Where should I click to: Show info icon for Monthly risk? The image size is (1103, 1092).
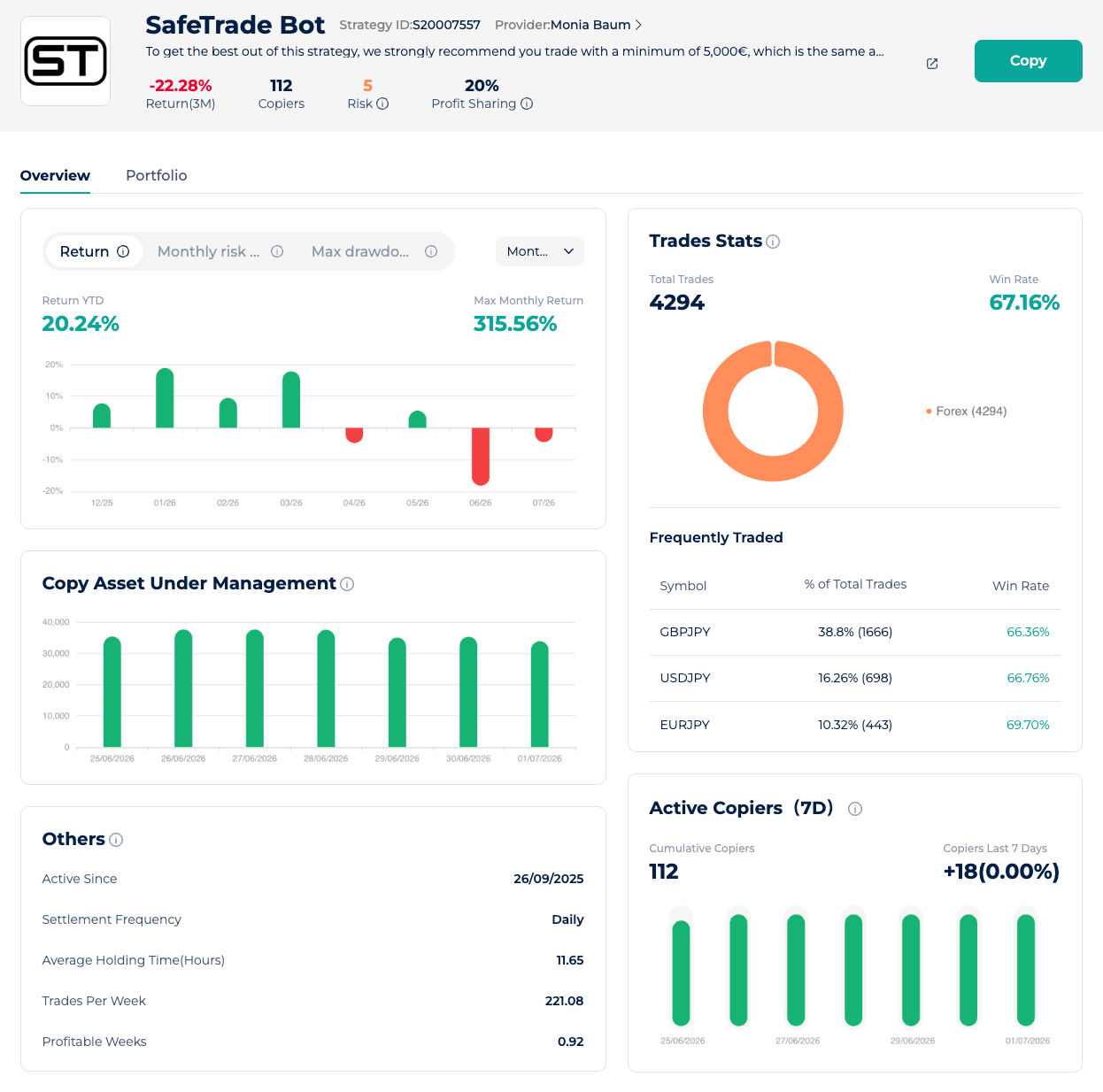click(x=277, y=251)
